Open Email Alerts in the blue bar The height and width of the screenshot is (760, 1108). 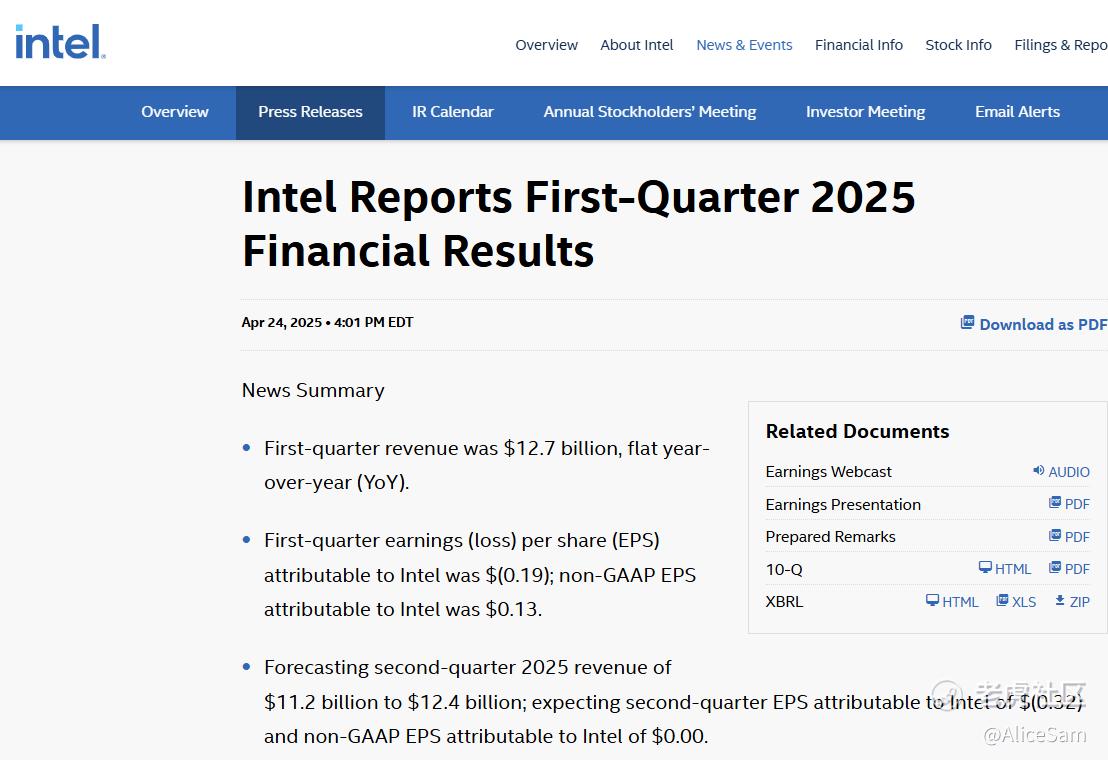(1017, 112)
